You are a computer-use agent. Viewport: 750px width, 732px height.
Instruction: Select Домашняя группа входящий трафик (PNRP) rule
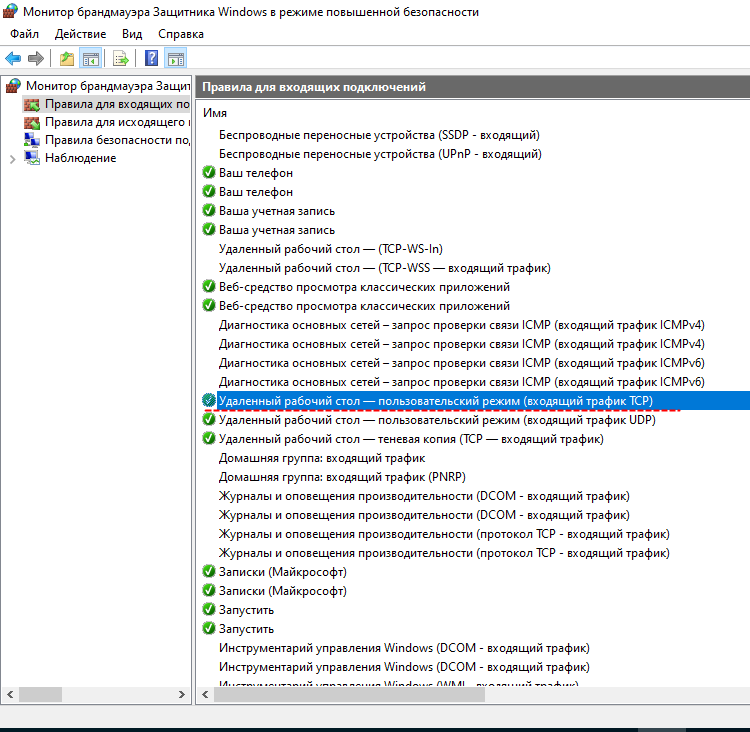click(x=342, y=477)
